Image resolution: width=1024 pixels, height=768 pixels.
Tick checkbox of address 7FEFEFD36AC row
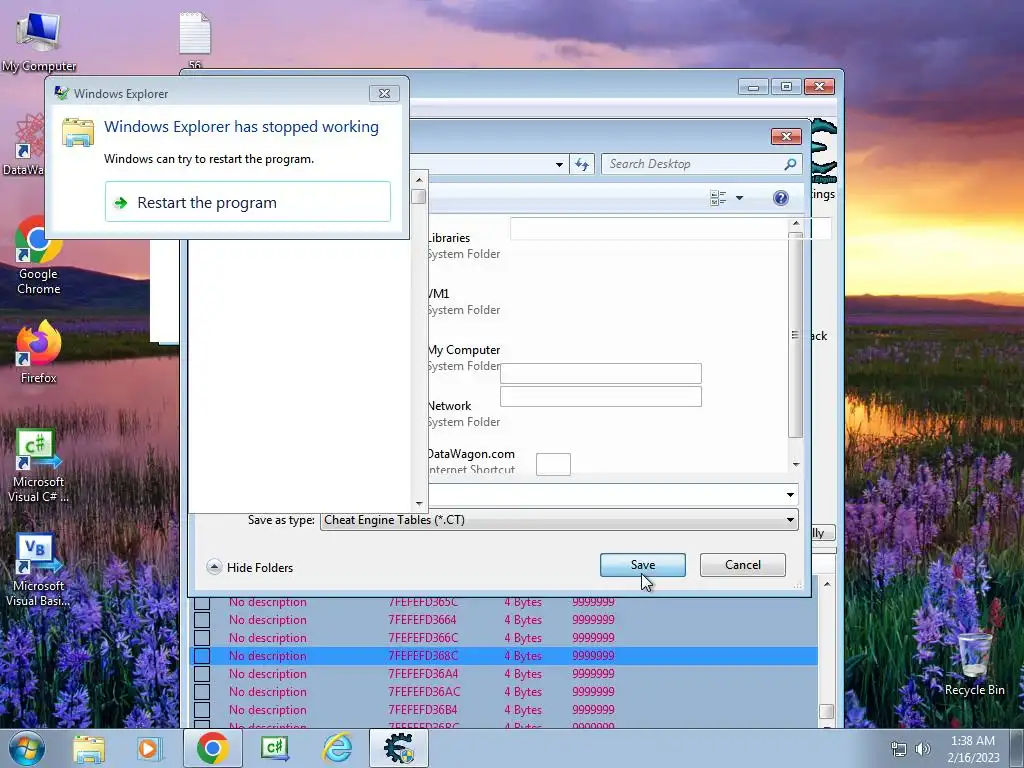coord(202,692)
